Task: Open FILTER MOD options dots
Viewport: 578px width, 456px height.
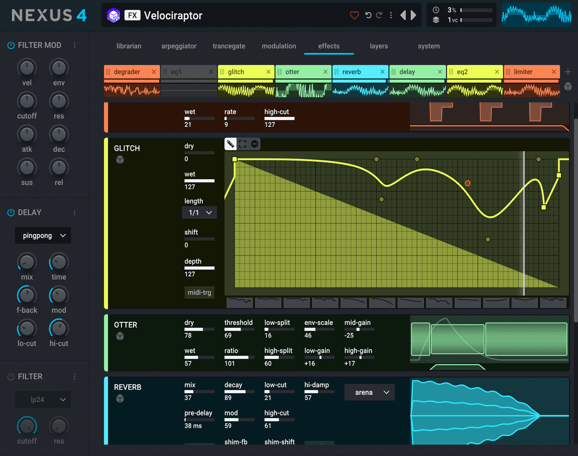Action: click(74, 45)
